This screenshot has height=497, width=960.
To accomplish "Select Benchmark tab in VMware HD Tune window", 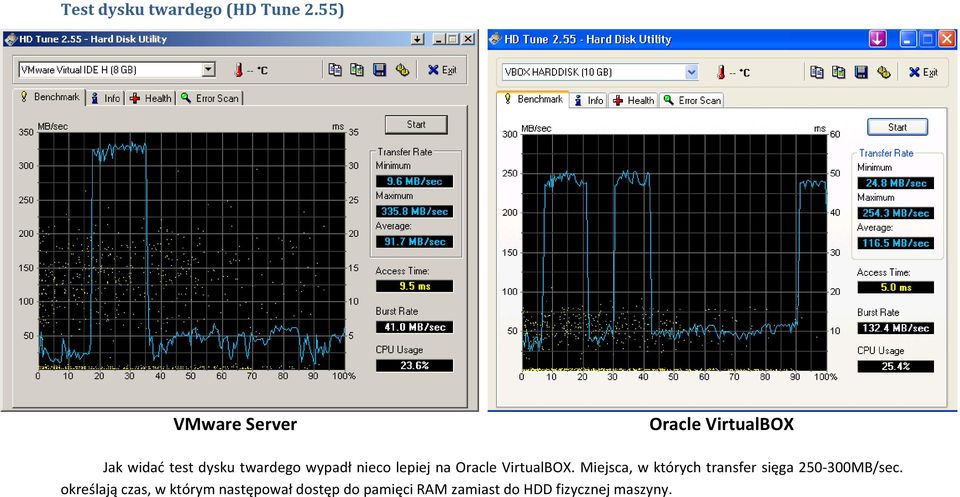I will pyautogui.click(x=50, y=97).
